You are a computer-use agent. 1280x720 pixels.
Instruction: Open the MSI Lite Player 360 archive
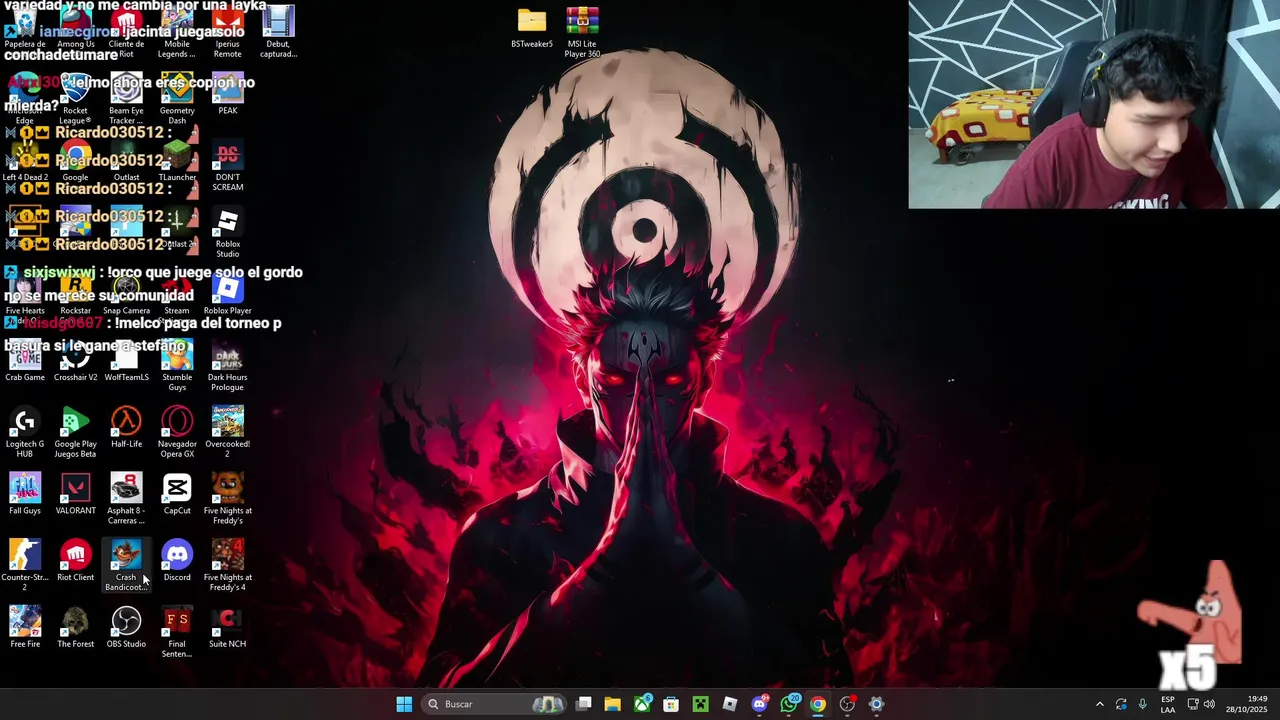582,31
